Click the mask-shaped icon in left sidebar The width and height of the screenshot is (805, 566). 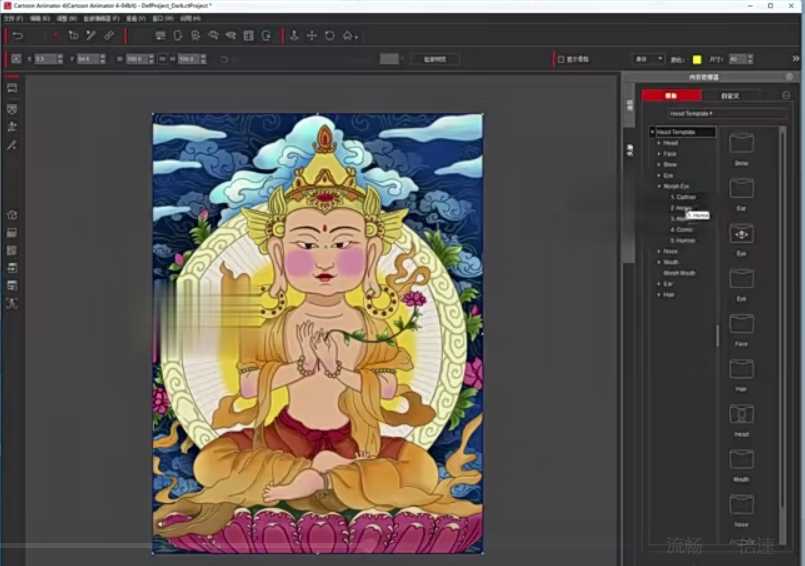tap(12, 109)
